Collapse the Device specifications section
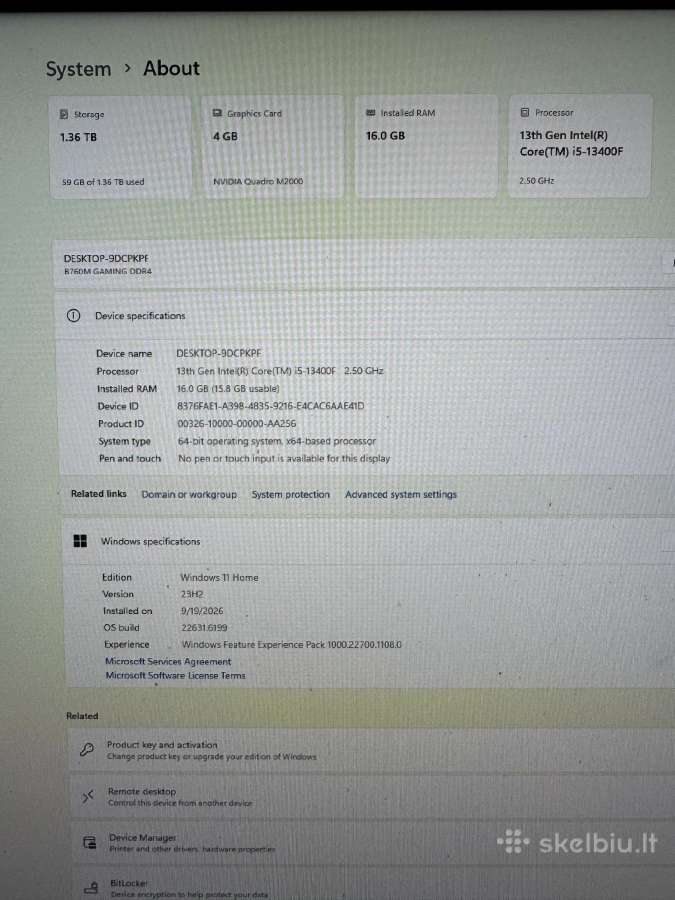This screenshot has width=675, height=900. [x=367, y=315]
